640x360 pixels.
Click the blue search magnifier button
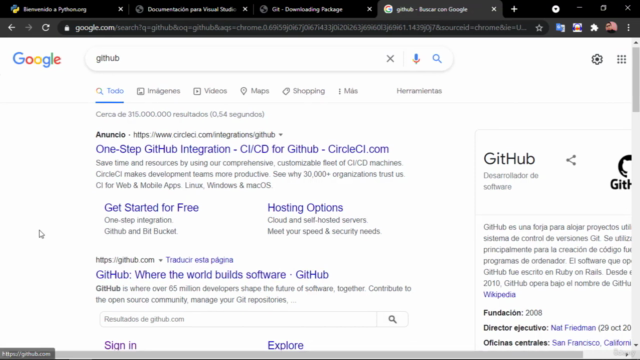point(437,59)
